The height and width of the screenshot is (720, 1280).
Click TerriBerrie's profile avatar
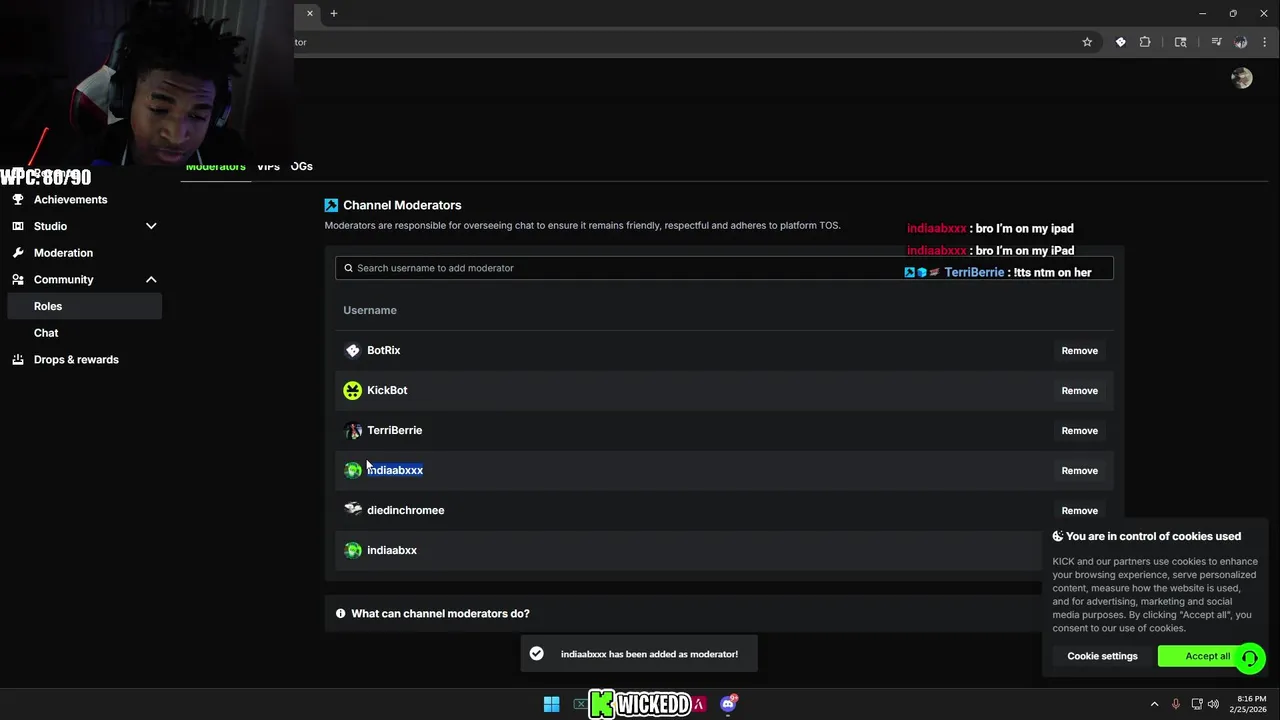click(352, 430)
